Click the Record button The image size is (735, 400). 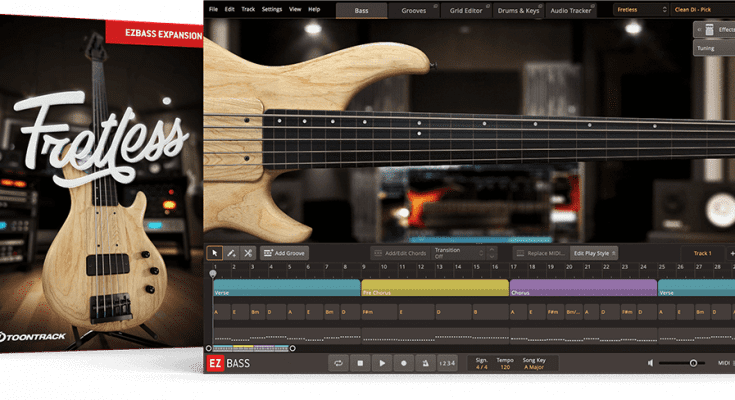[404, 363]
